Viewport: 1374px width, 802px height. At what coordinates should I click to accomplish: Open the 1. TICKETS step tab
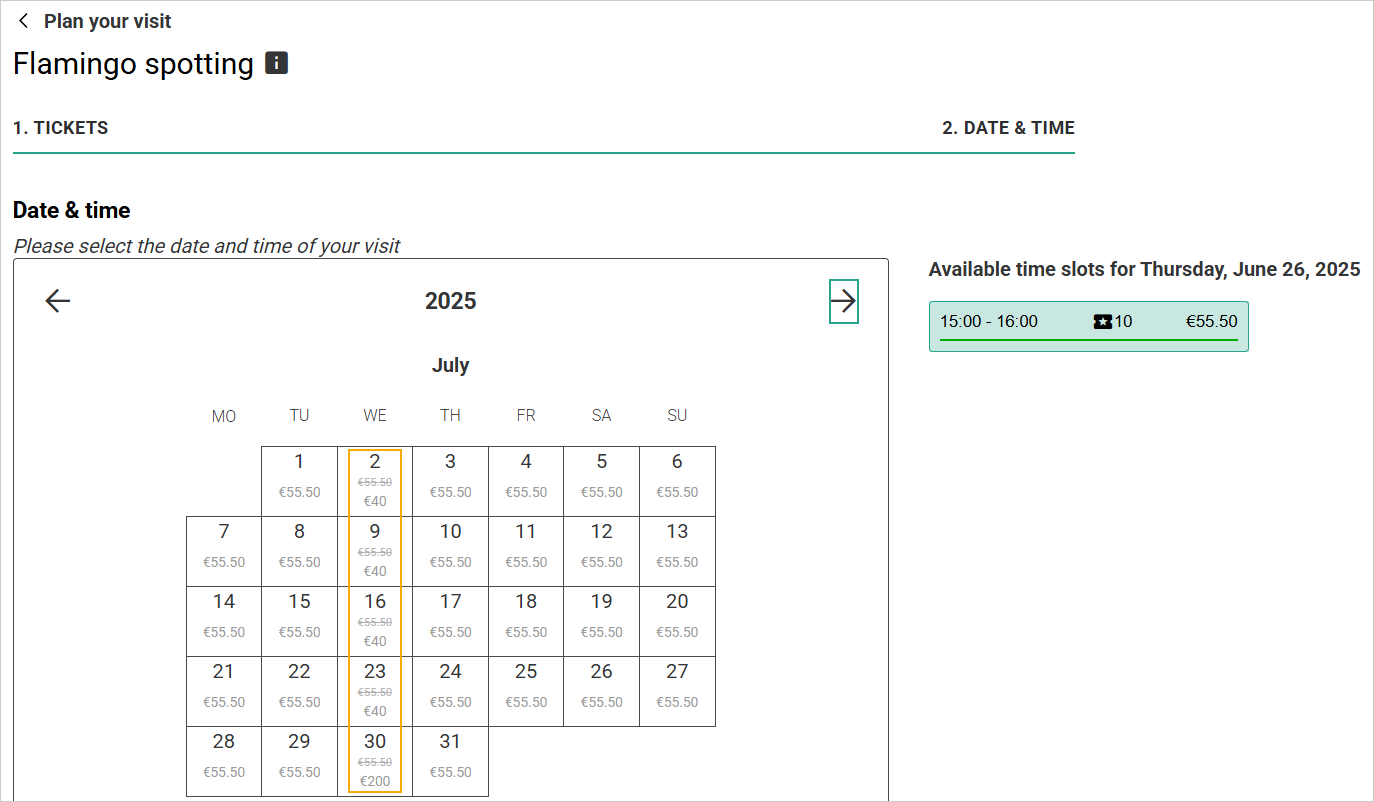61,128
